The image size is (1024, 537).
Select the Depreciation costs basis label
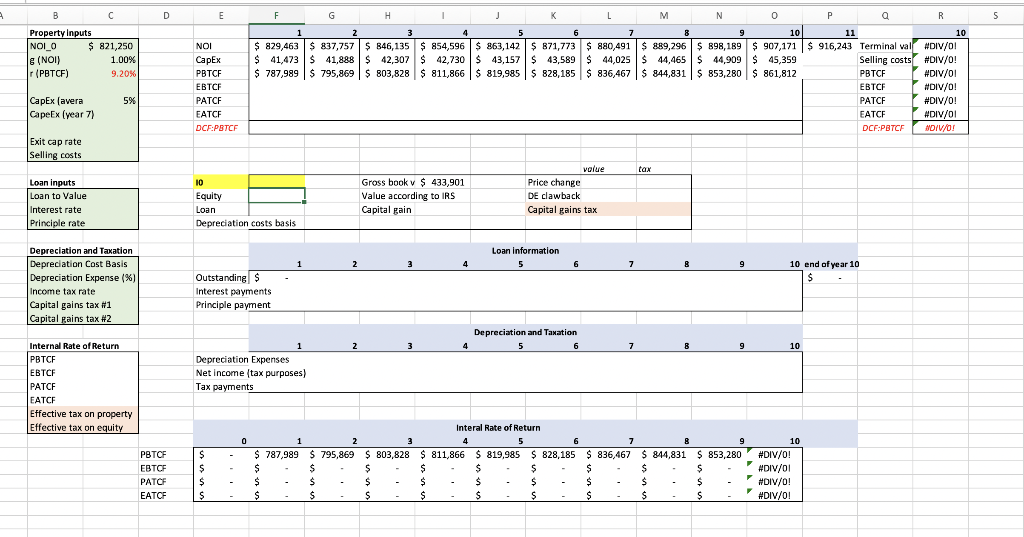coord(246,223)
